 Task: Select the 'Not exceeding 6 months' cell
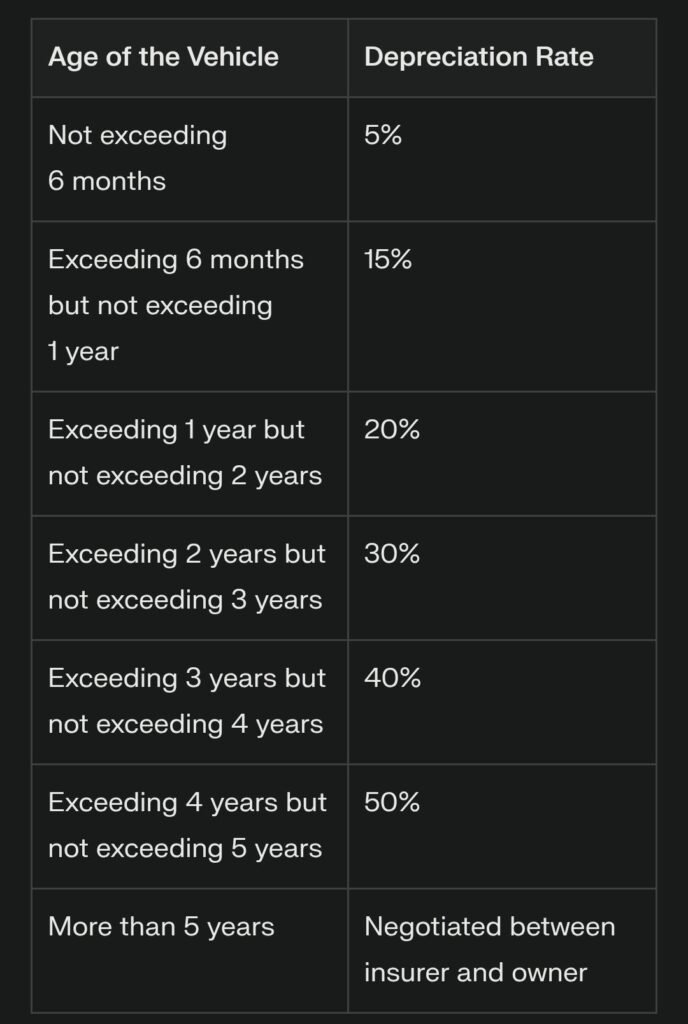coord(137,158)
